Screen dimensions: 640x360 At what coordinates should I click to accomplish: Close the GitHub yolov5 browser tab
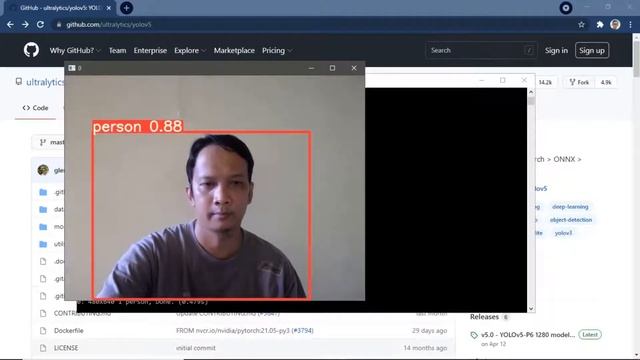[109, 8]
